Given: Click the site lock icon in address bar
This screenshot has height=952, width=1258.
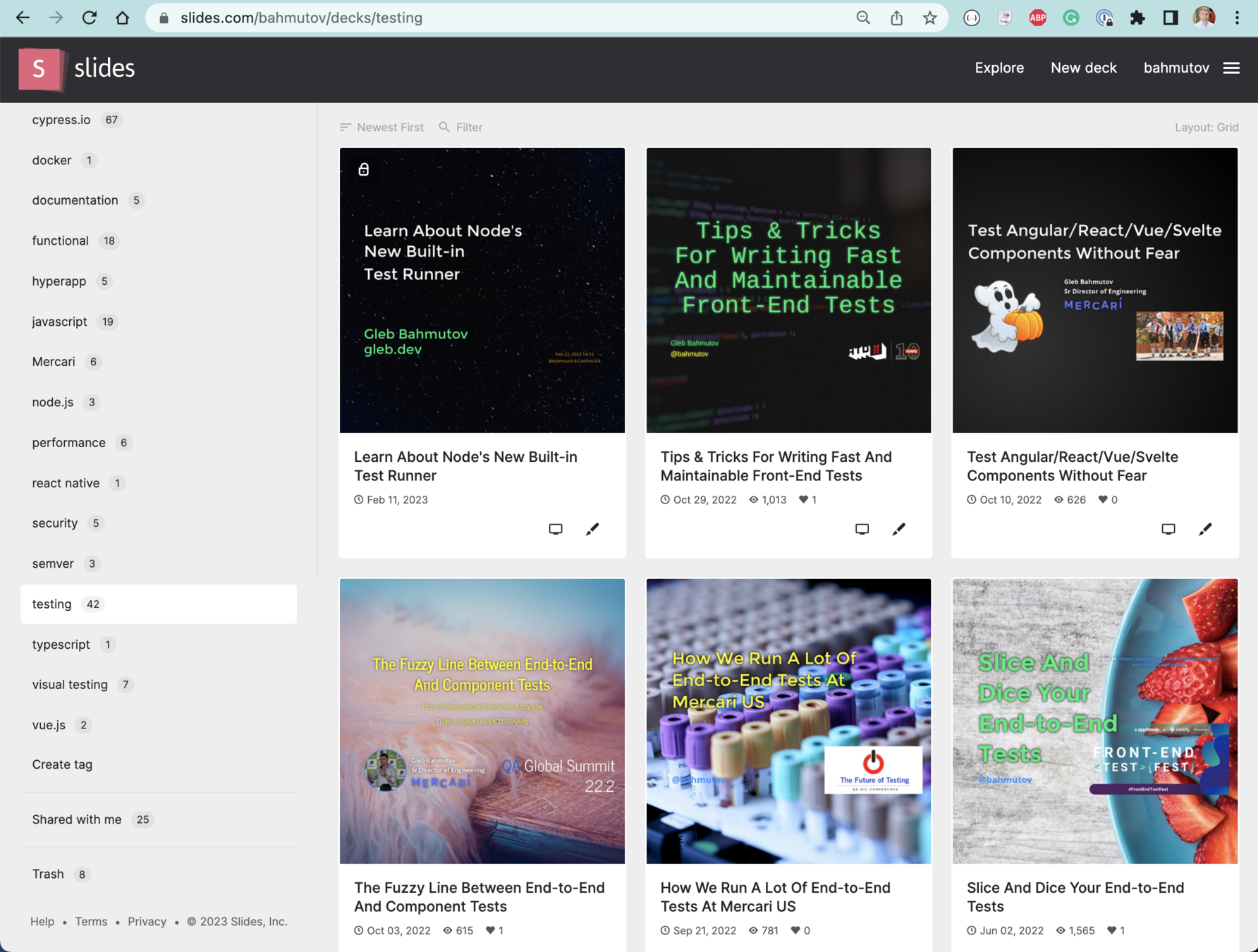Looking at the screenshot, I should tap(164, 18).
